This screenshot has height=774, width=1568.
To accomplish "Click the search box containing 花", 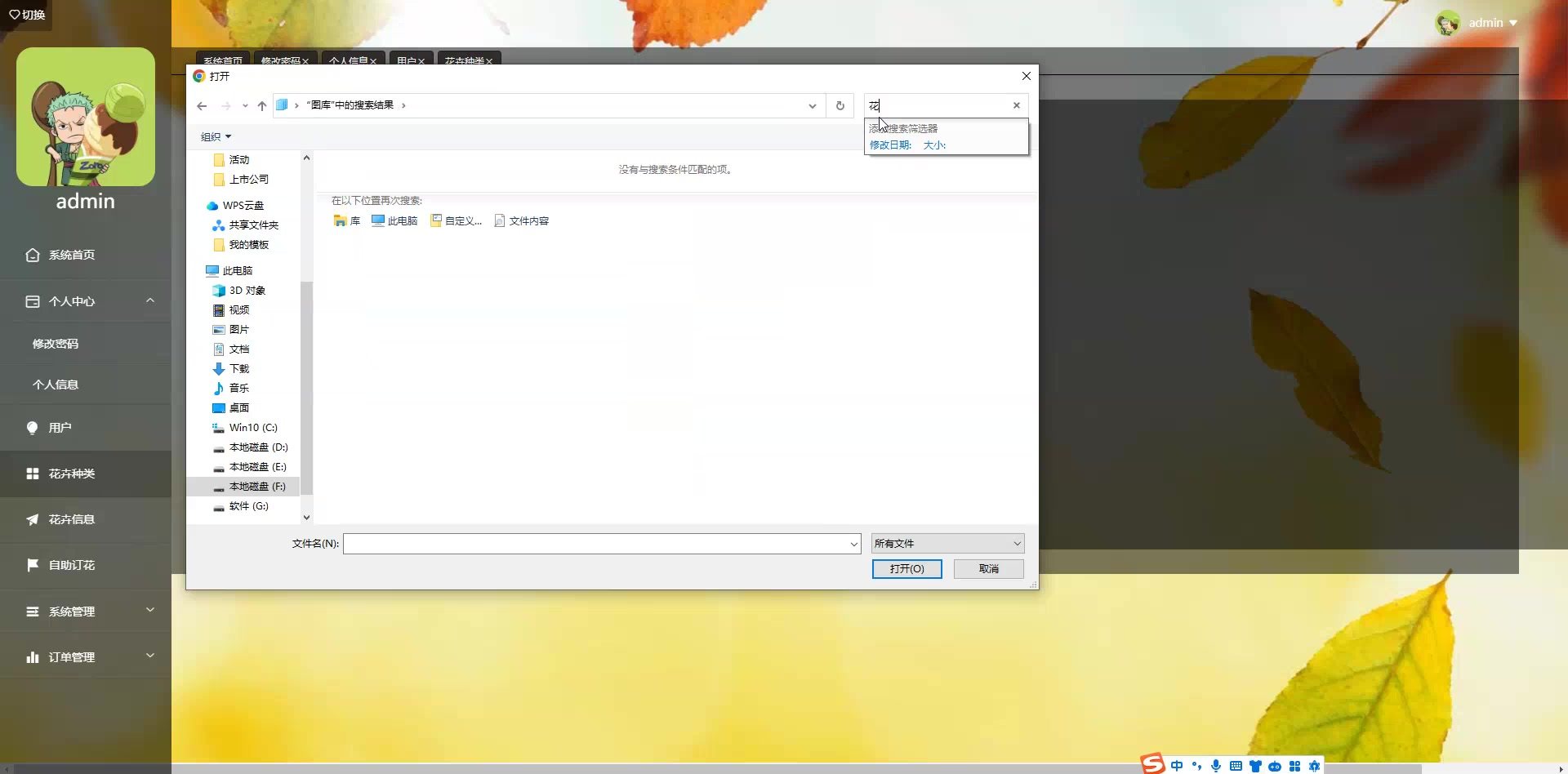I will click(938, 105).
